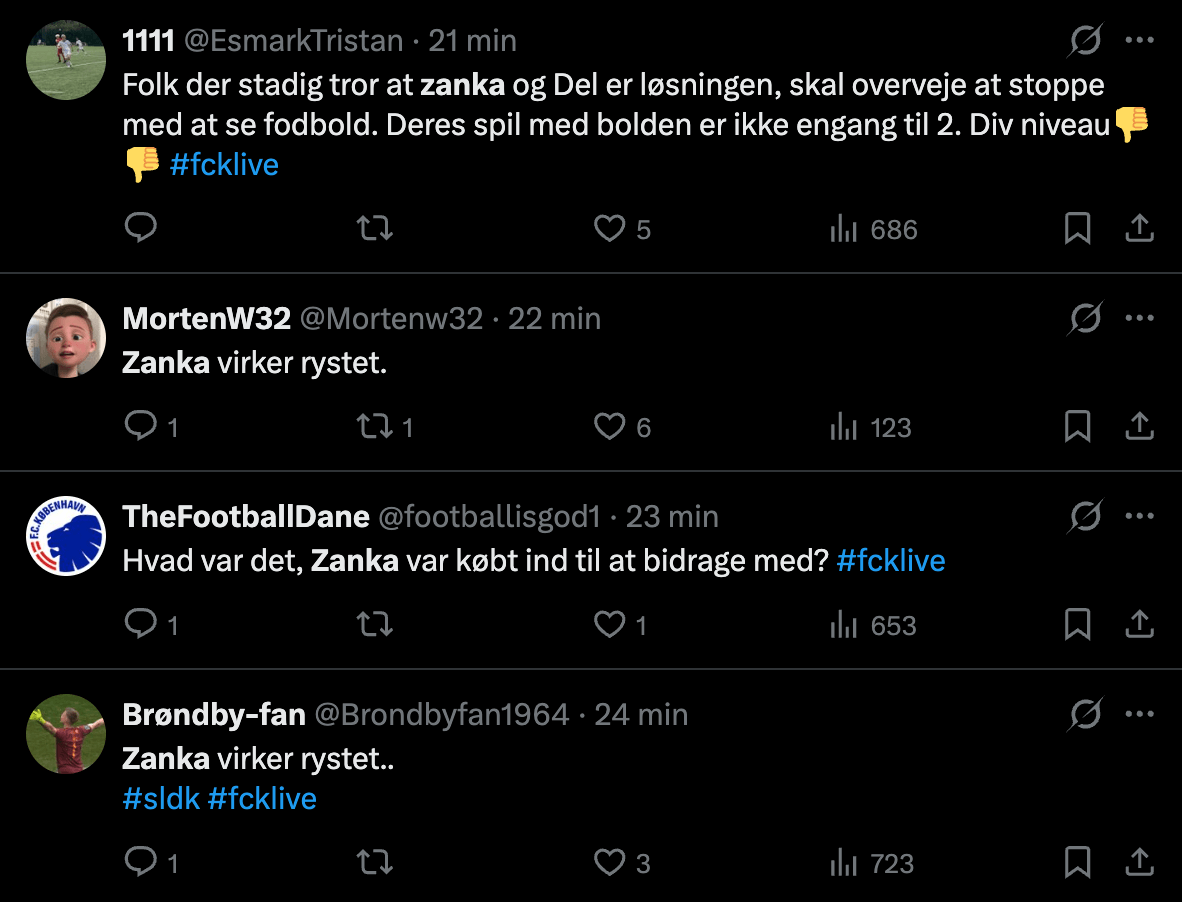Like Brøndby-fan's tweet about Zanka
This screenshot has height=902, width=1182.
610,862
